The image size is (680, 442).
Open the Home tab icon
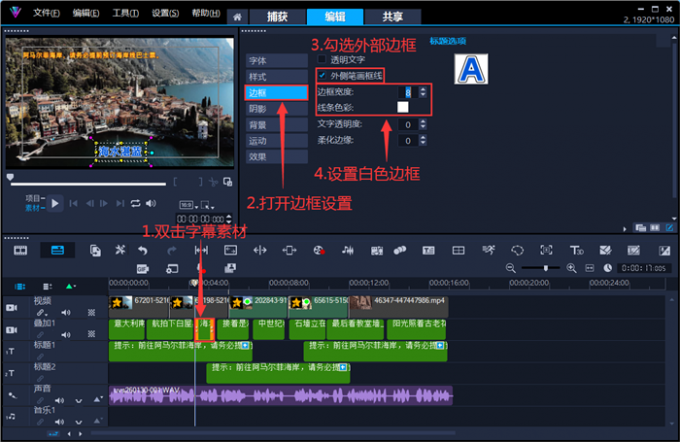pos(236,17)
